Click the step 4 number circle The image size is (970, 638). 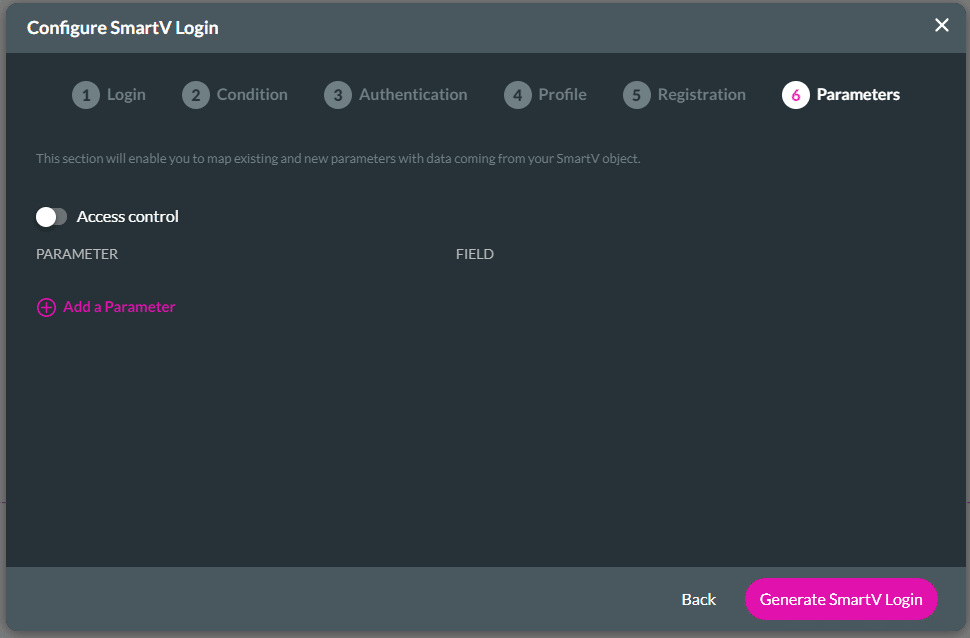tap(517, 95)
